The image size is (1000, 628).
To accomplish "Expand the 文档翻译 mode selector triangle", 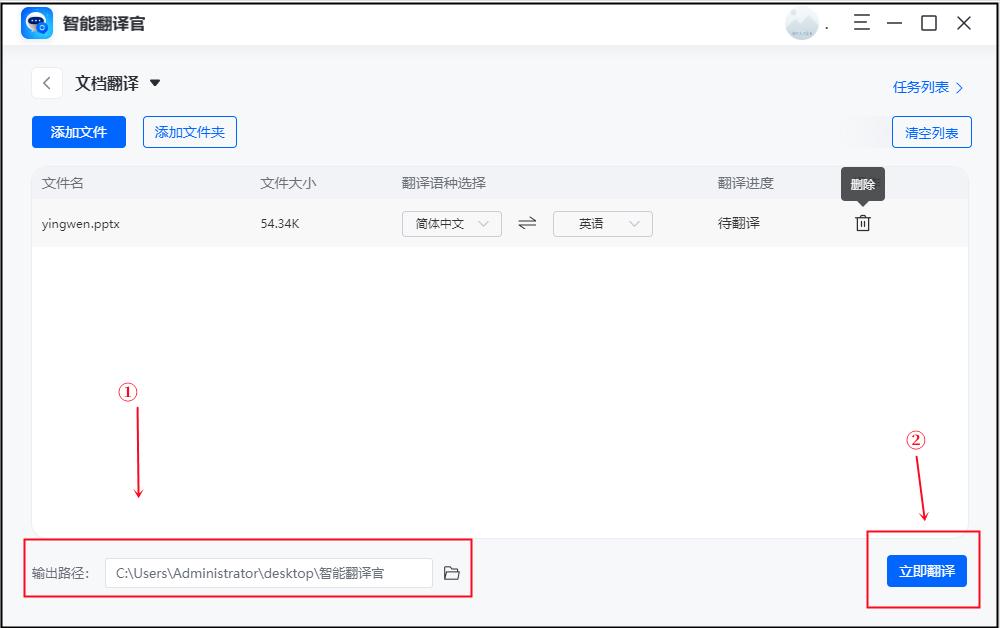I will point(154,84).
